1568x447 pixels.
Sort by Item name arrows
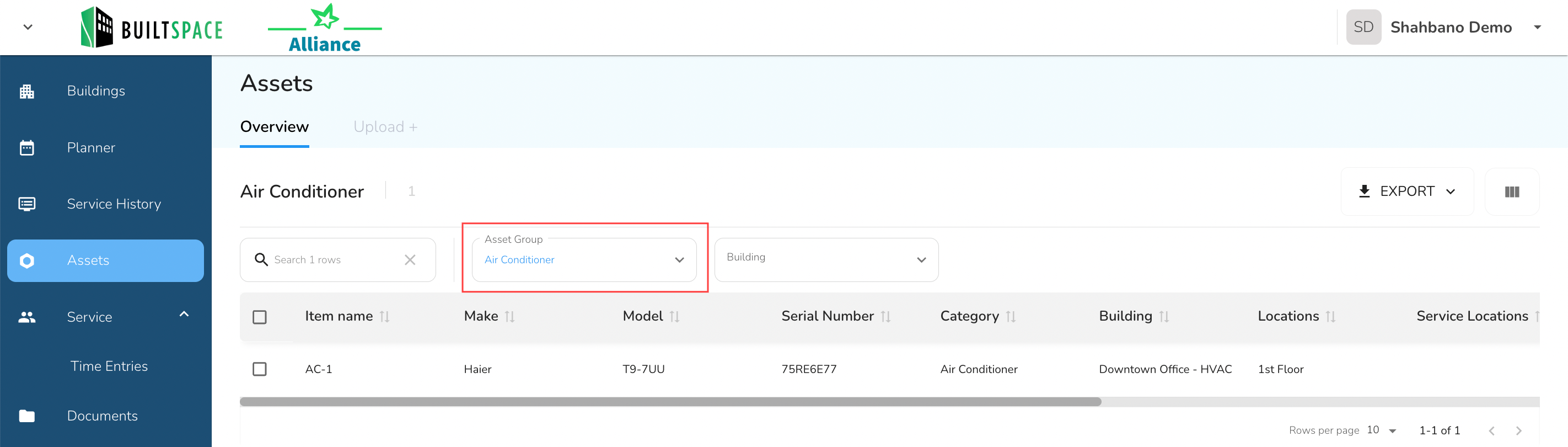(385, 317)
